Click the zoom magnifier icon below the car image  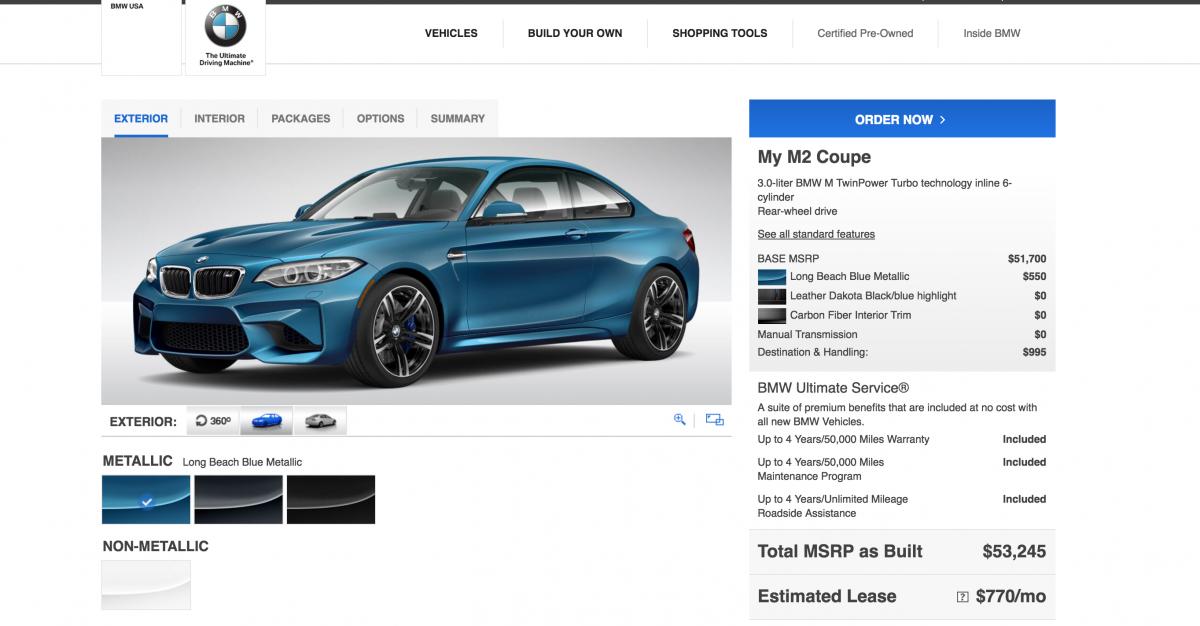point(679,420)
